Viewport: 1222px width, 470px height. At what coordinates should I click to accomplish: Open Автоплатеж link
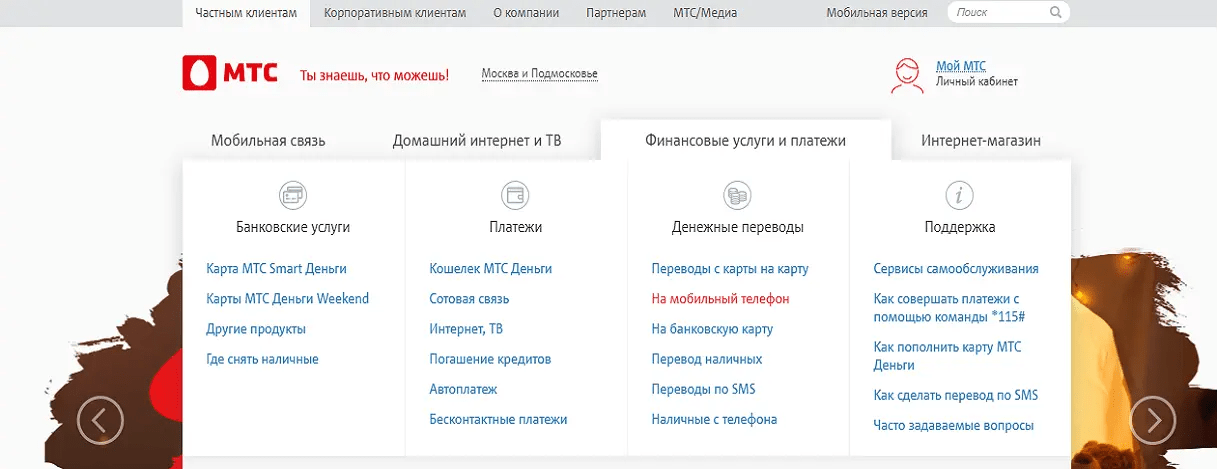(463, 389)
